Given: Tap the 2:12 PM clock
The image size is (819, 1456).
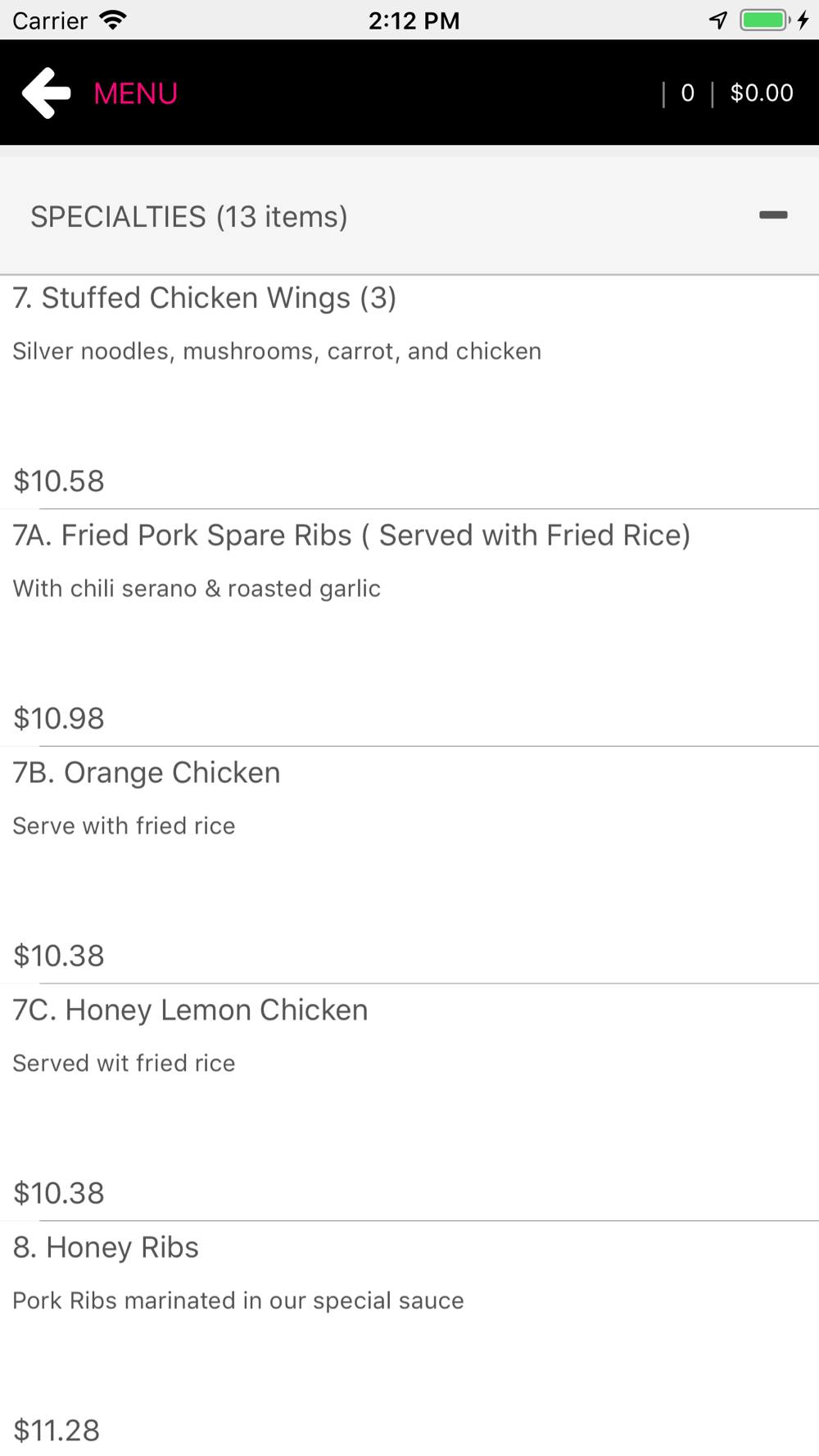Looking at the screenshot, I should tap(414, 20).
